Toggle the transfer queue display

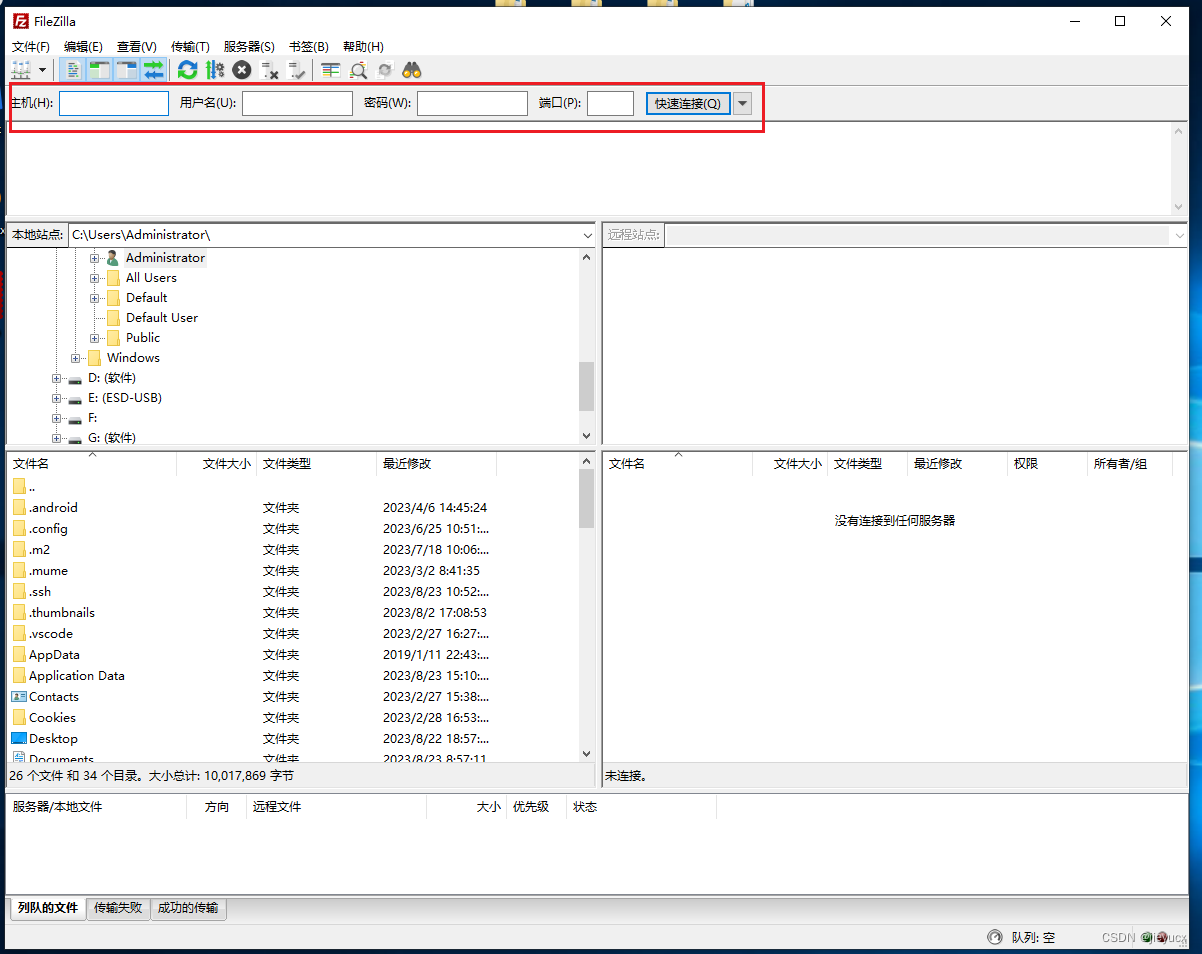tap(153, 70)
